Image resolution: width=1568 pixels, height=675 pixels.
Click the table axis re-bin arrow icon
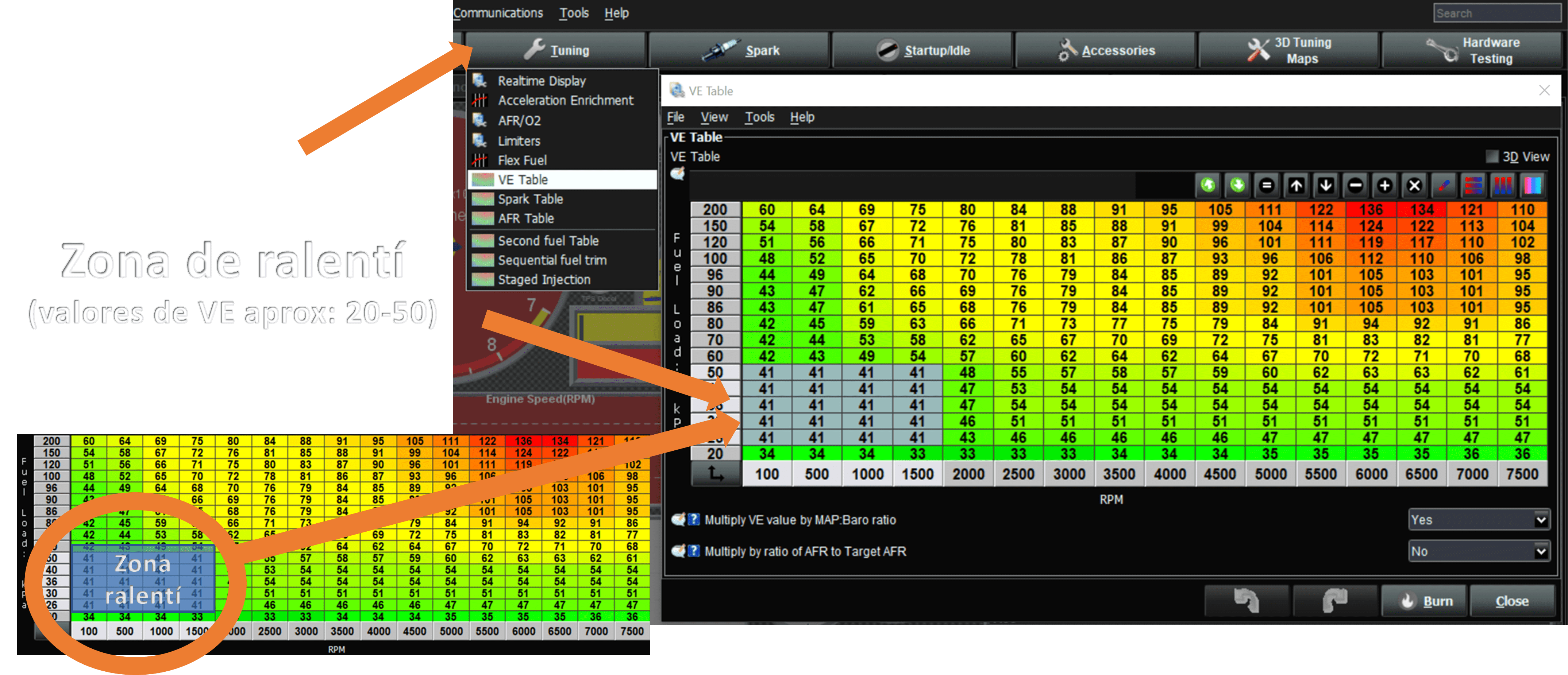click(716, 474)
